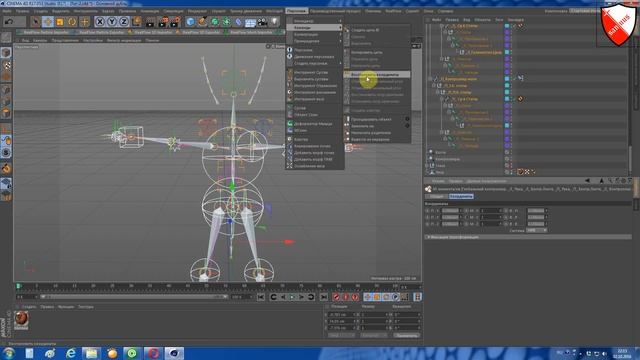Click the Render View clapperboard icon
Screen dimensions: 640x360
click(x=150, y=21)
